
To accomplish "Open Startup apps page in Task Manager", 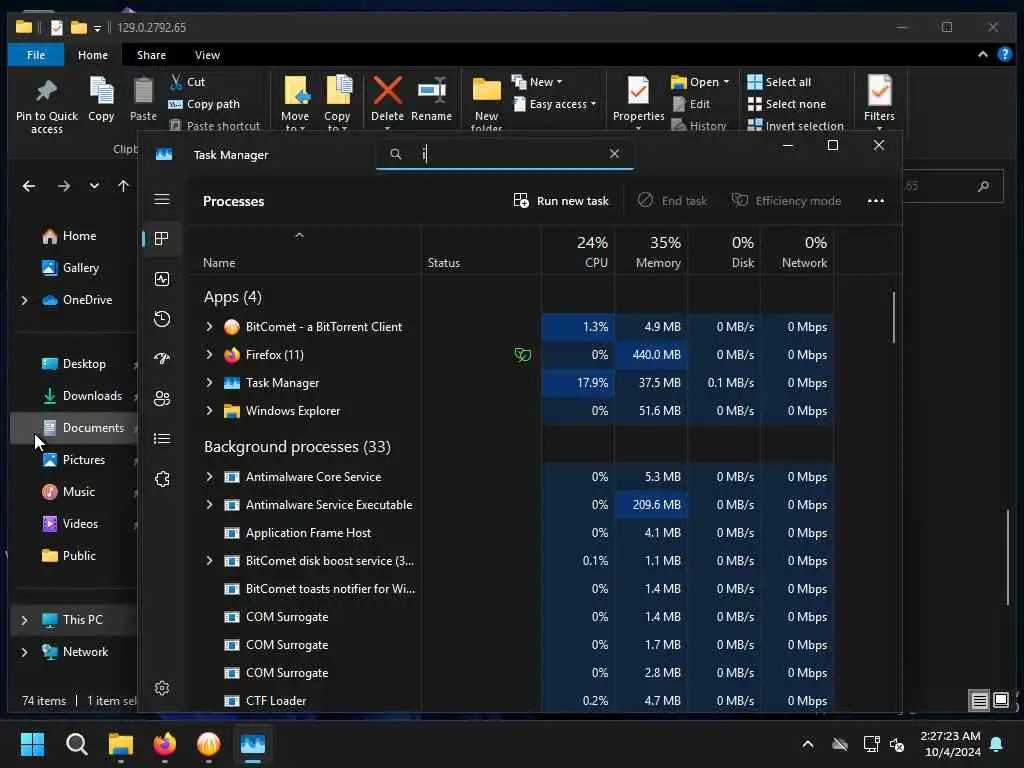I will pyautogui.click(x=162, y=359).
